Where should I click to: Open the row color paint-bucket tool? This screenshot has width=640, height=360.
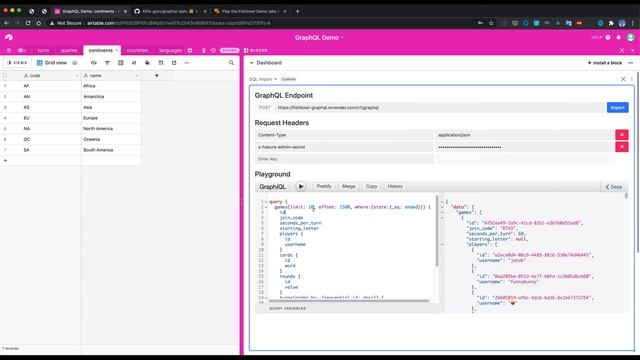(147, 63)
